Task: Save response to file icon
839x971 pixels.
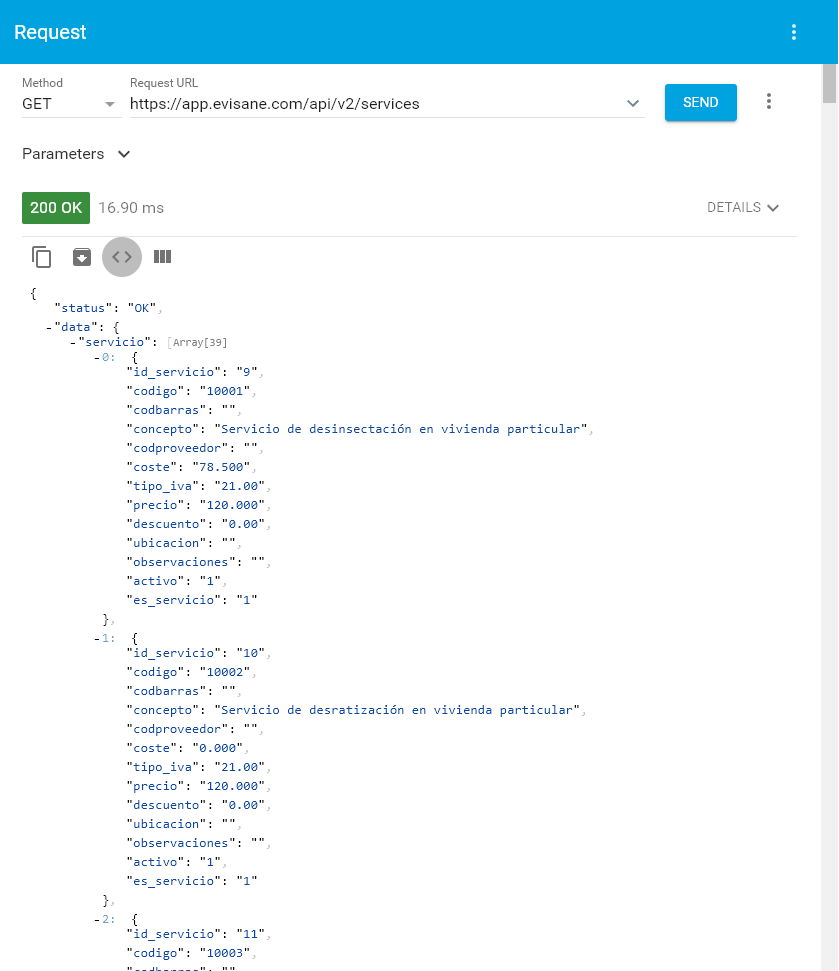Action: click(82, 257)
